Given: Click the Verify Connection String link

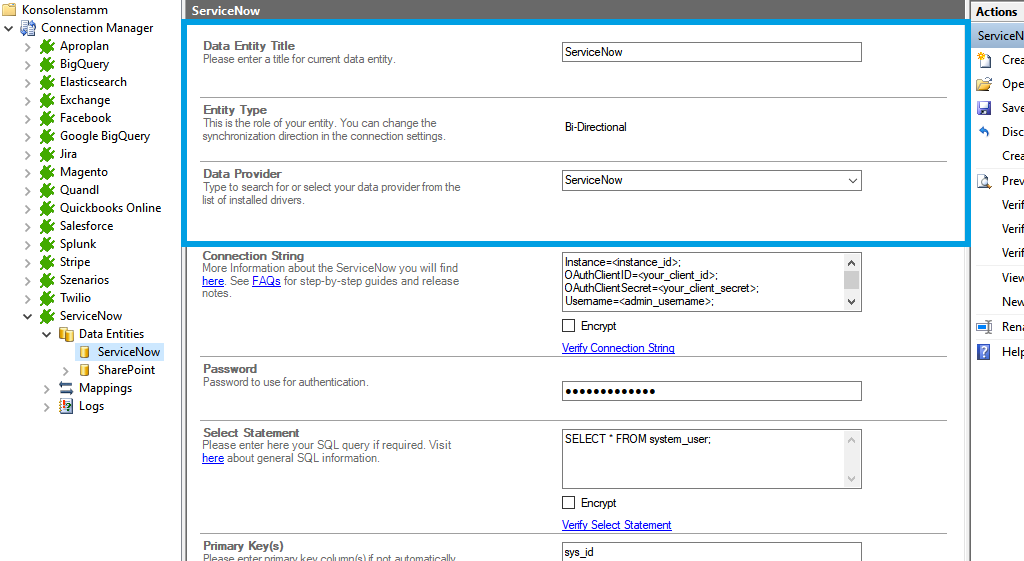Looking at the screenshot, I should click(618, 348).
